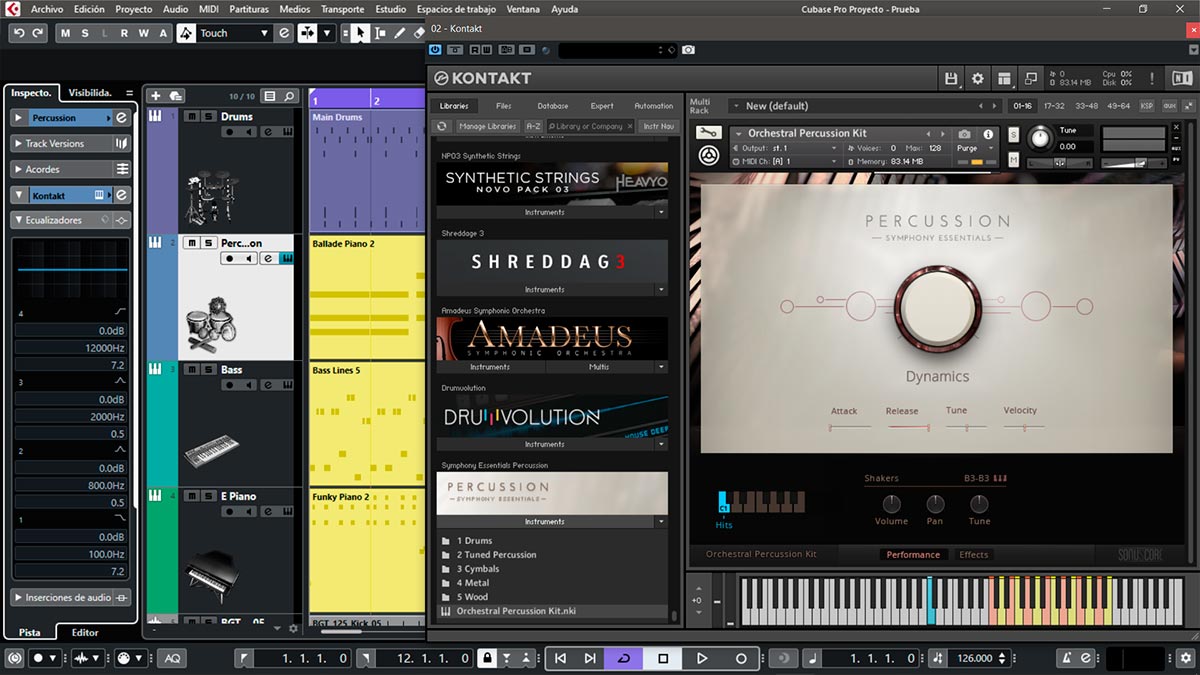Viewport: 1200px width, 675px height.
Task: Select the 17-32 channel page button
Action: pyautogui.click(x=1054, y=105)
